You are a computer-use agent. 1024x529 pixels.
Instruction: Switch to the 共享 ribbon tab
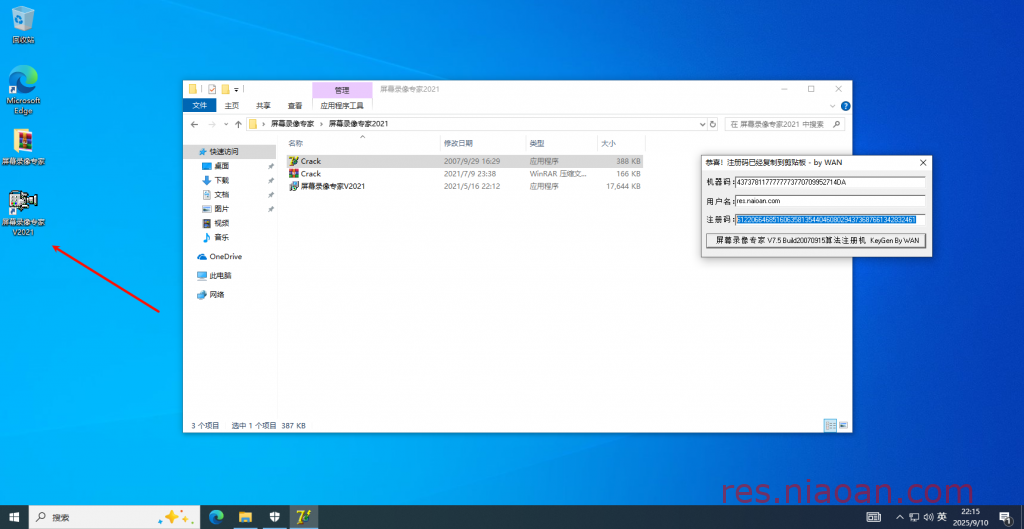coord(263,105)
